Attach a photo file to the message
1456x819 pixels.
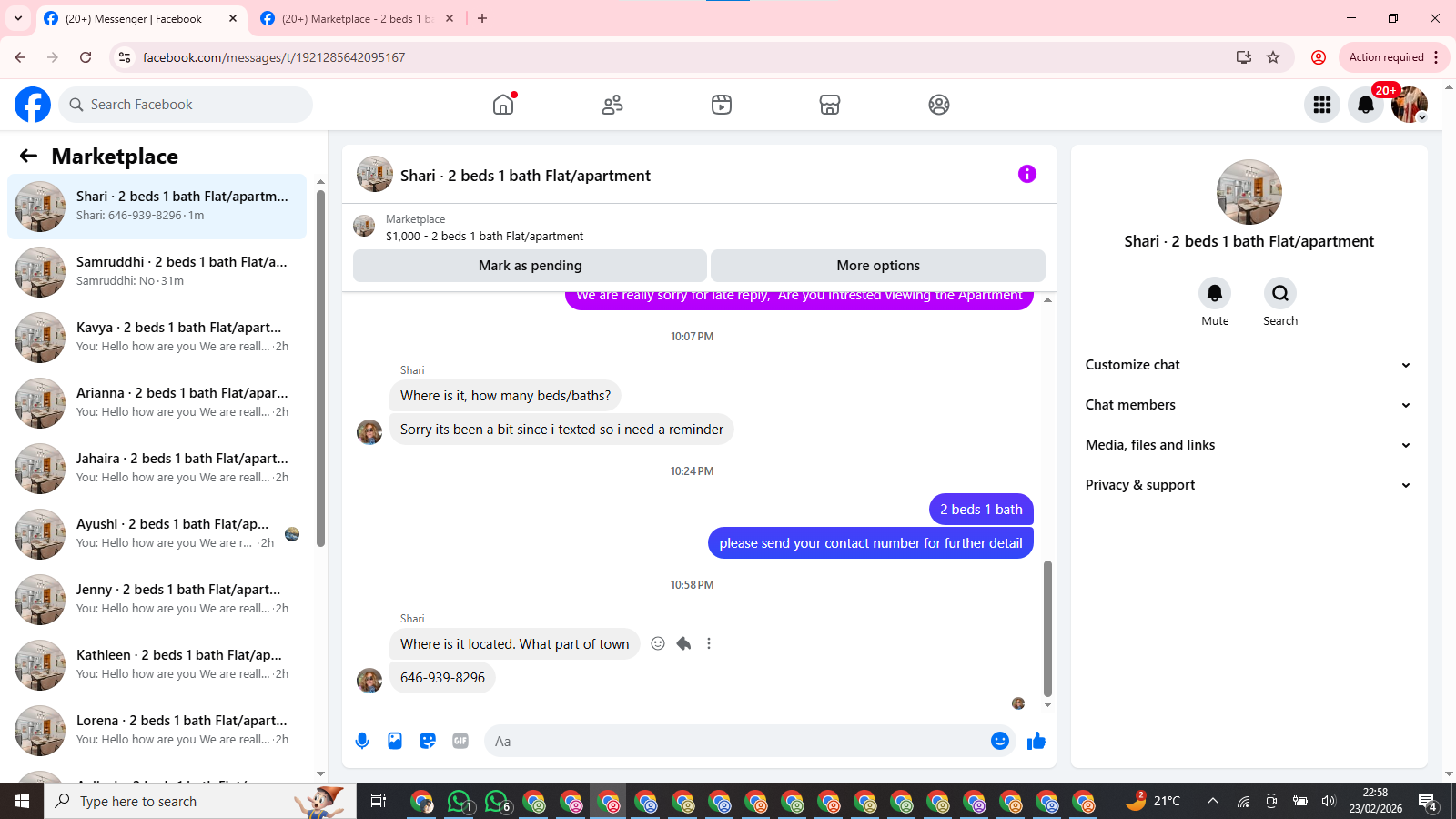click(x=395, y=741)
